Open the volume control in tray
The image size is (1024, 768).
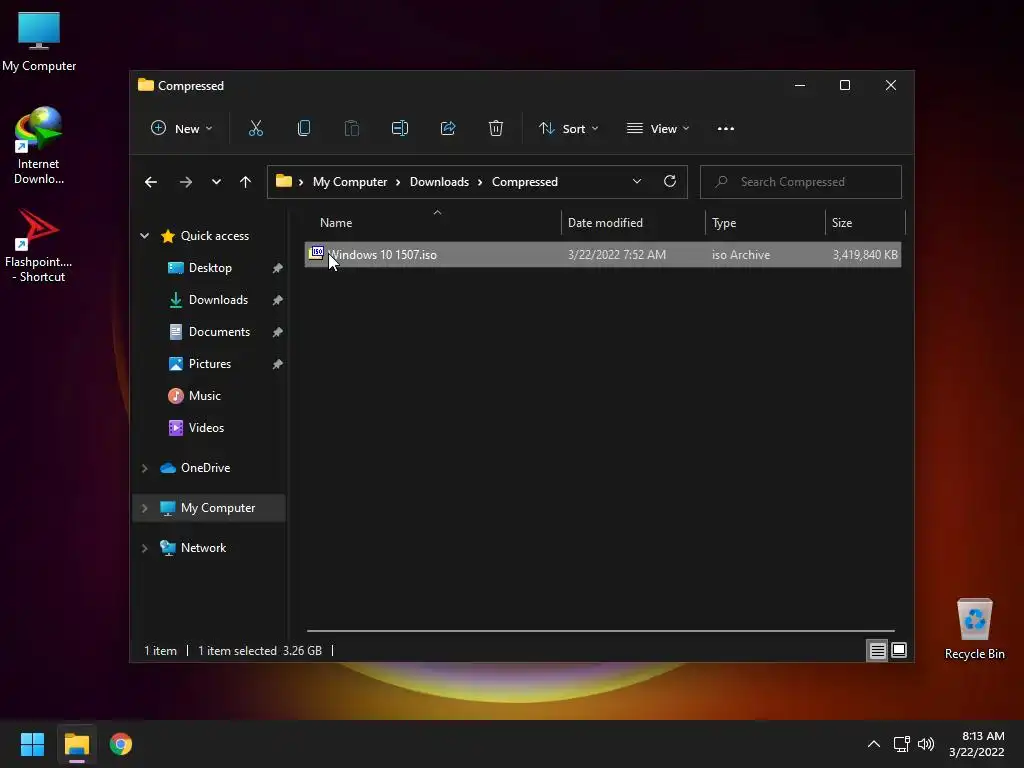coord(926,744)
